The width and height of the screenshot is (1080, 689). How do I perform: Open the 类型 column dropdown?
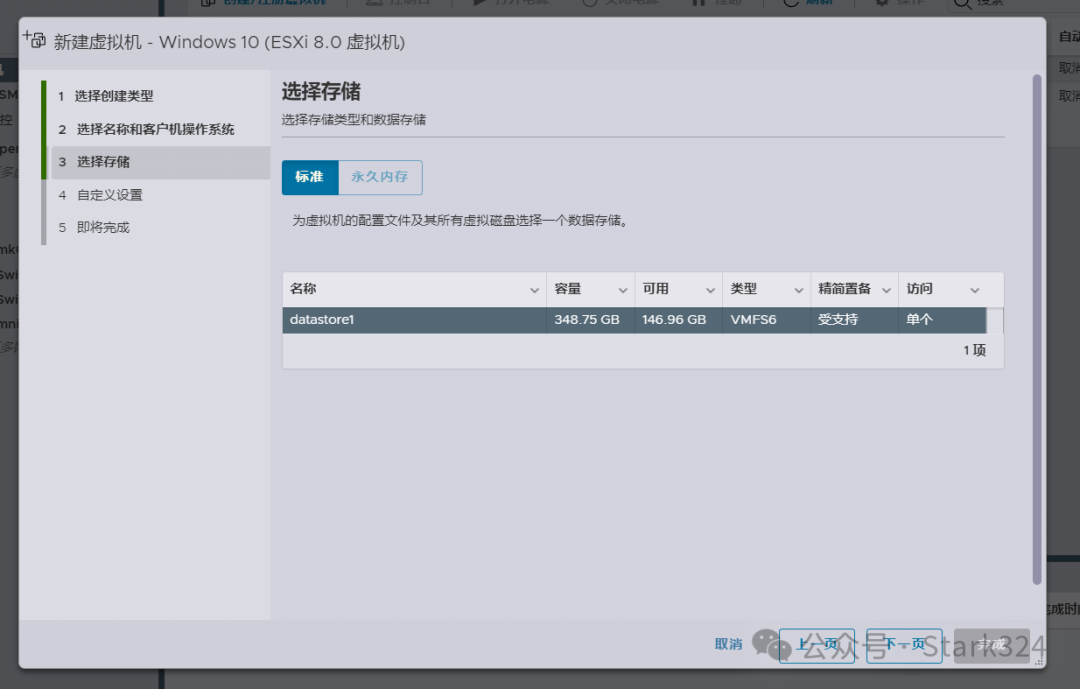click(801, 289)
